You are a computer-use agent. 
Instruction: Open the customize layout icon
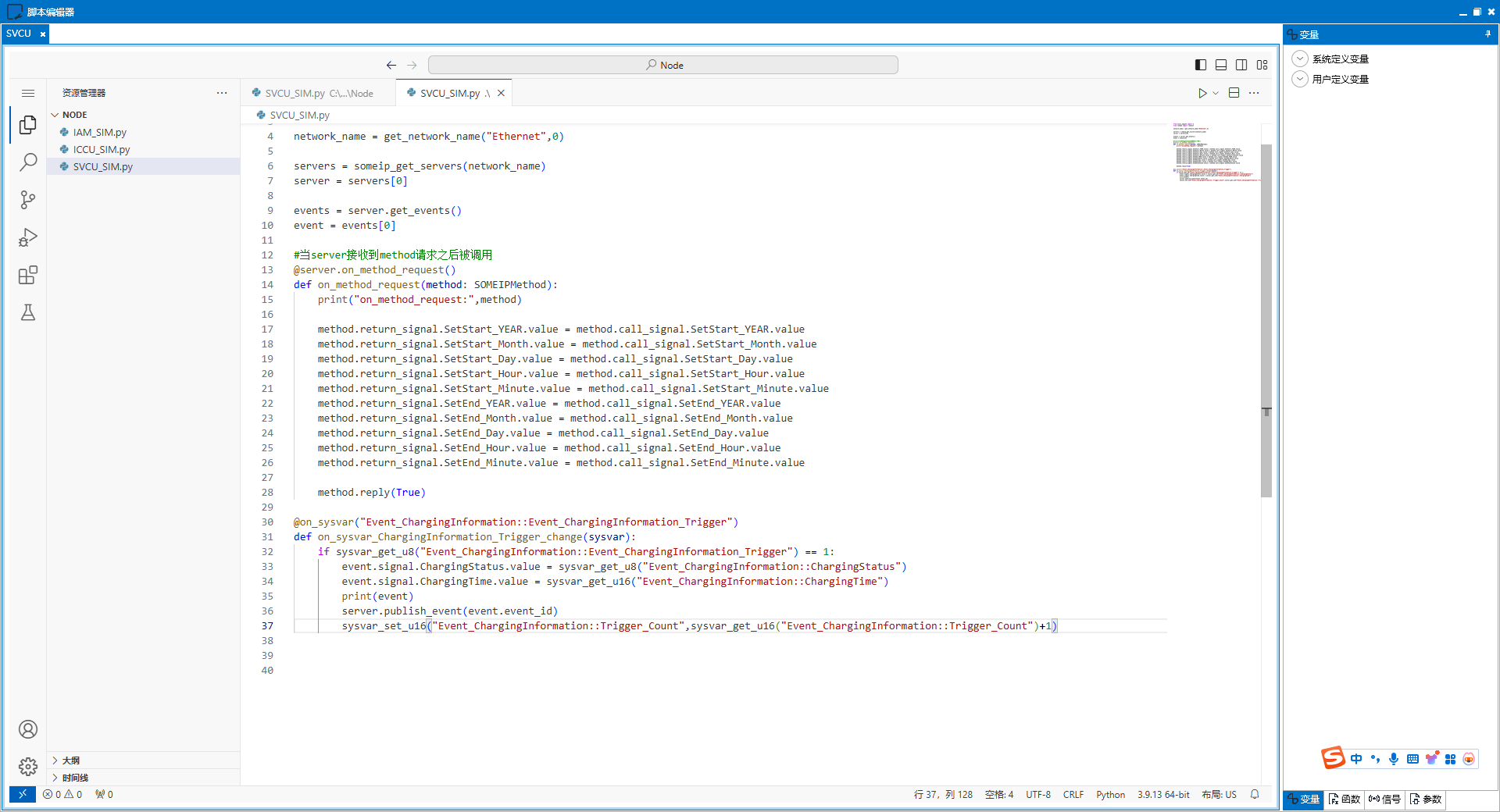point(1262,65)
